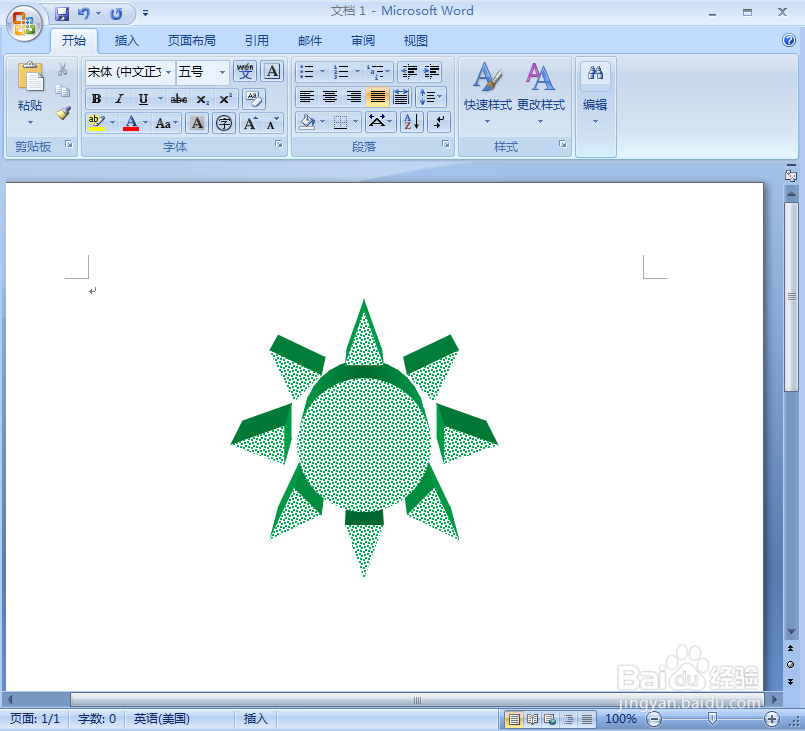This screenshot has height=731, width=805.
Task: Decrease paragraph indent
Action: (x=409, y=71)
